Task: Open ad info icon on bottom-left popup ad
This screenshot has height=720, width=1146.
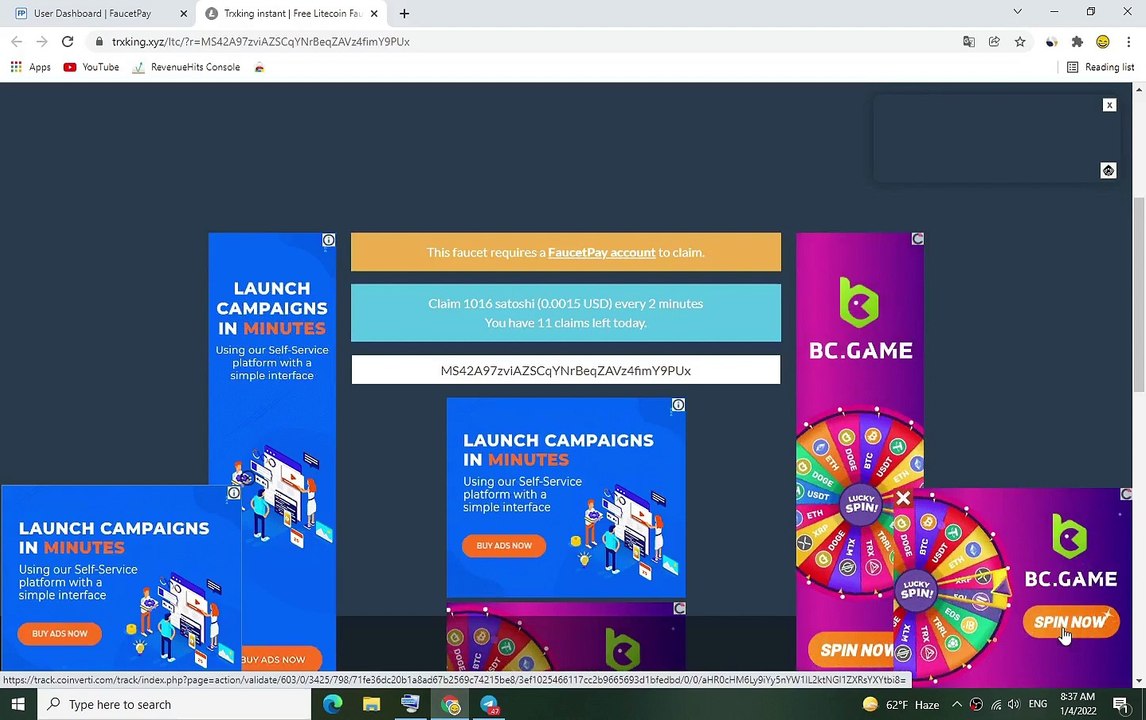Action: [x=234, y=493]
